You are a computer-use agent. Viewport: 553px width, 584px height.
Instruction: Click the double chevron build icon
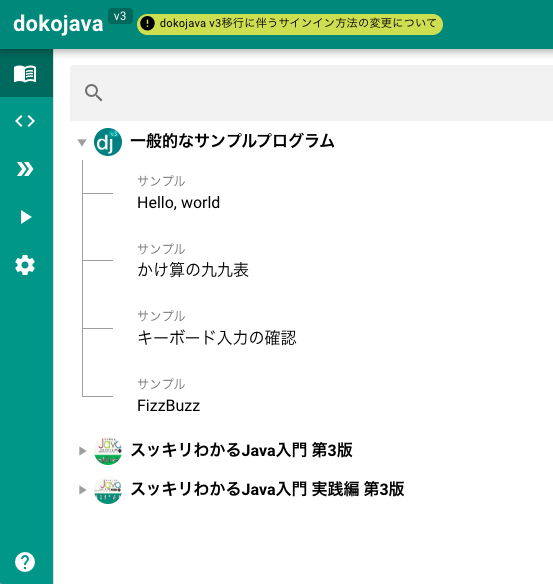pos(25,169)
